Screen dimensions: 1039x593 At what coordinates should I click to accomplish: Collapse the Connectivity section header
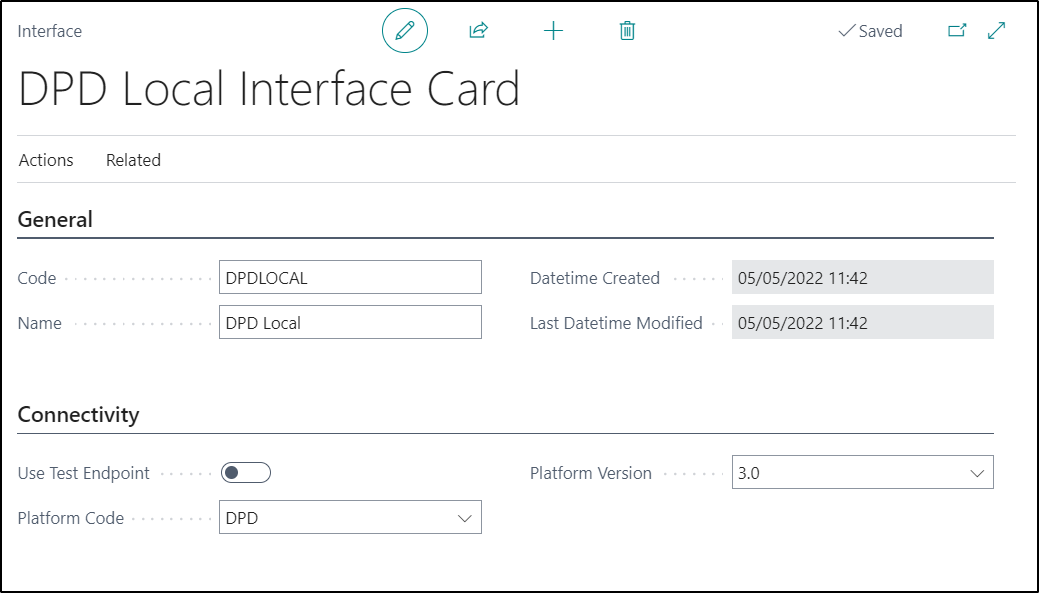coord(78,415)
